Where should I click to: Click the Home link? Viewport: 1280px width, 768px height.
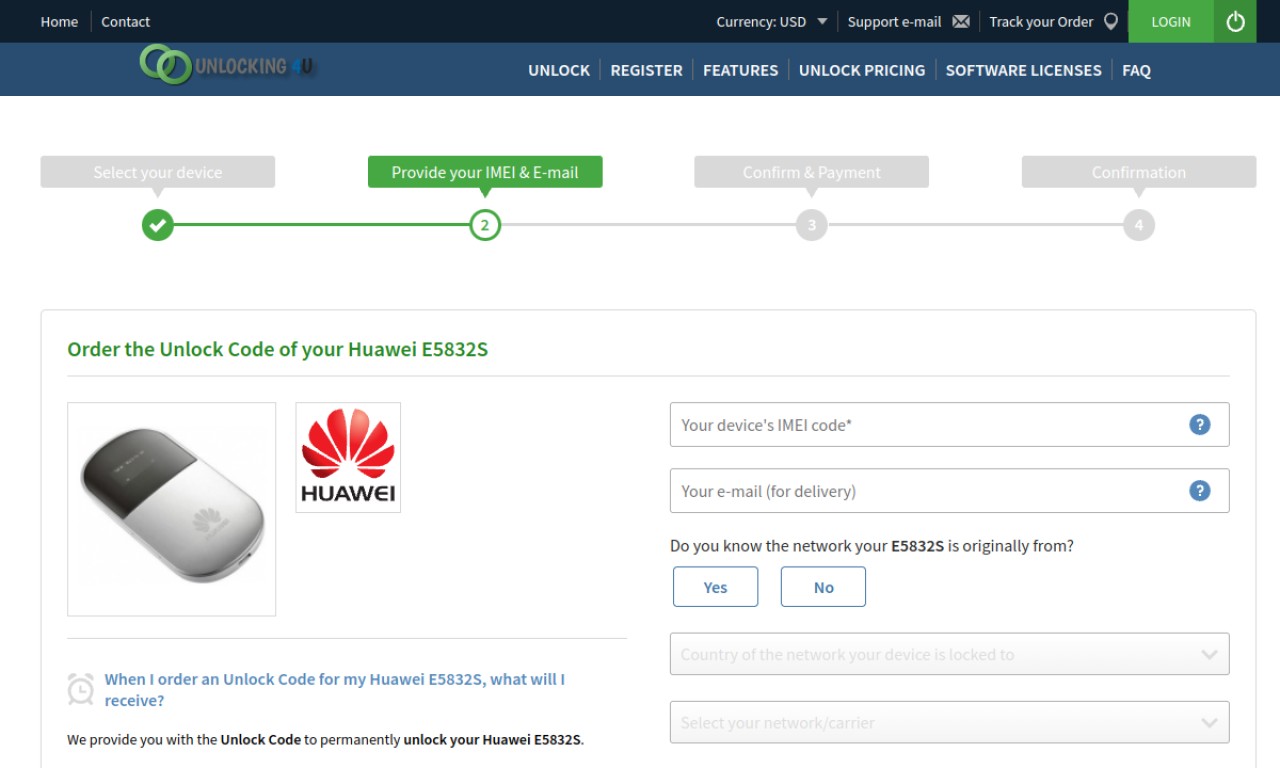point(59,21)
